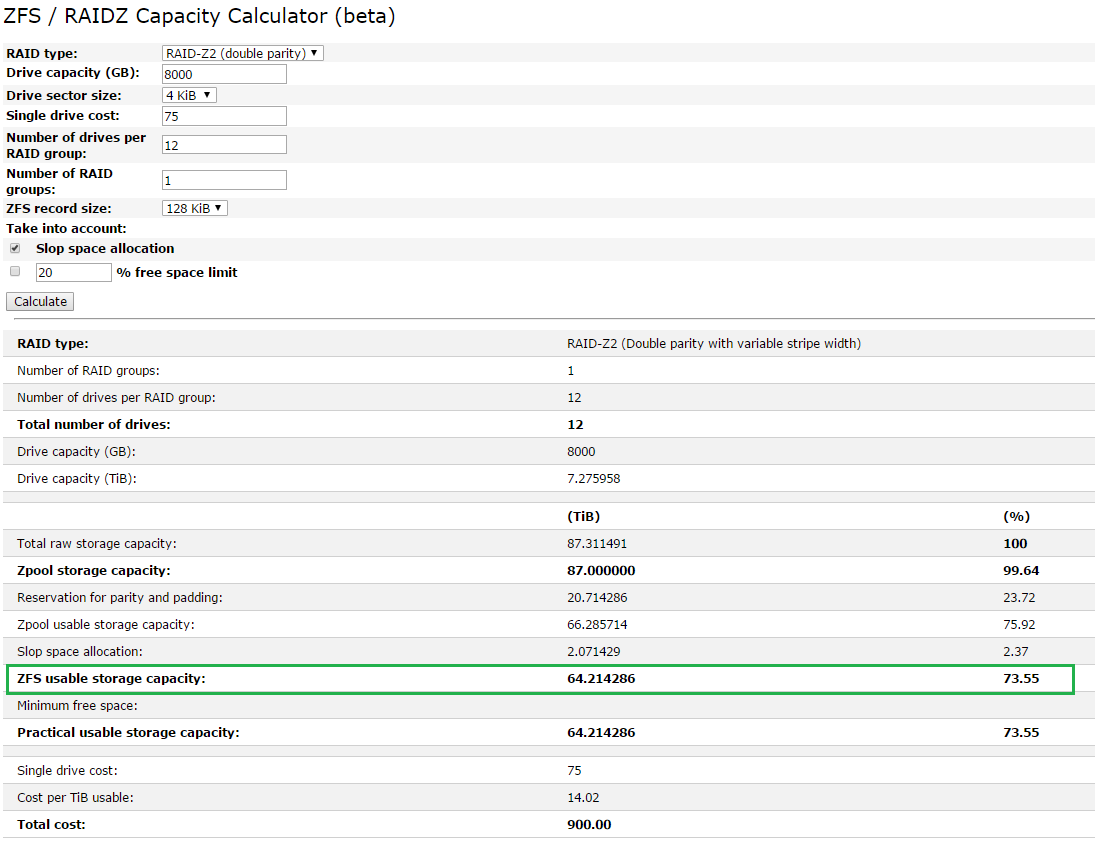Click the Zpool storage capacity value 87.000000

(x=600, y=570)
